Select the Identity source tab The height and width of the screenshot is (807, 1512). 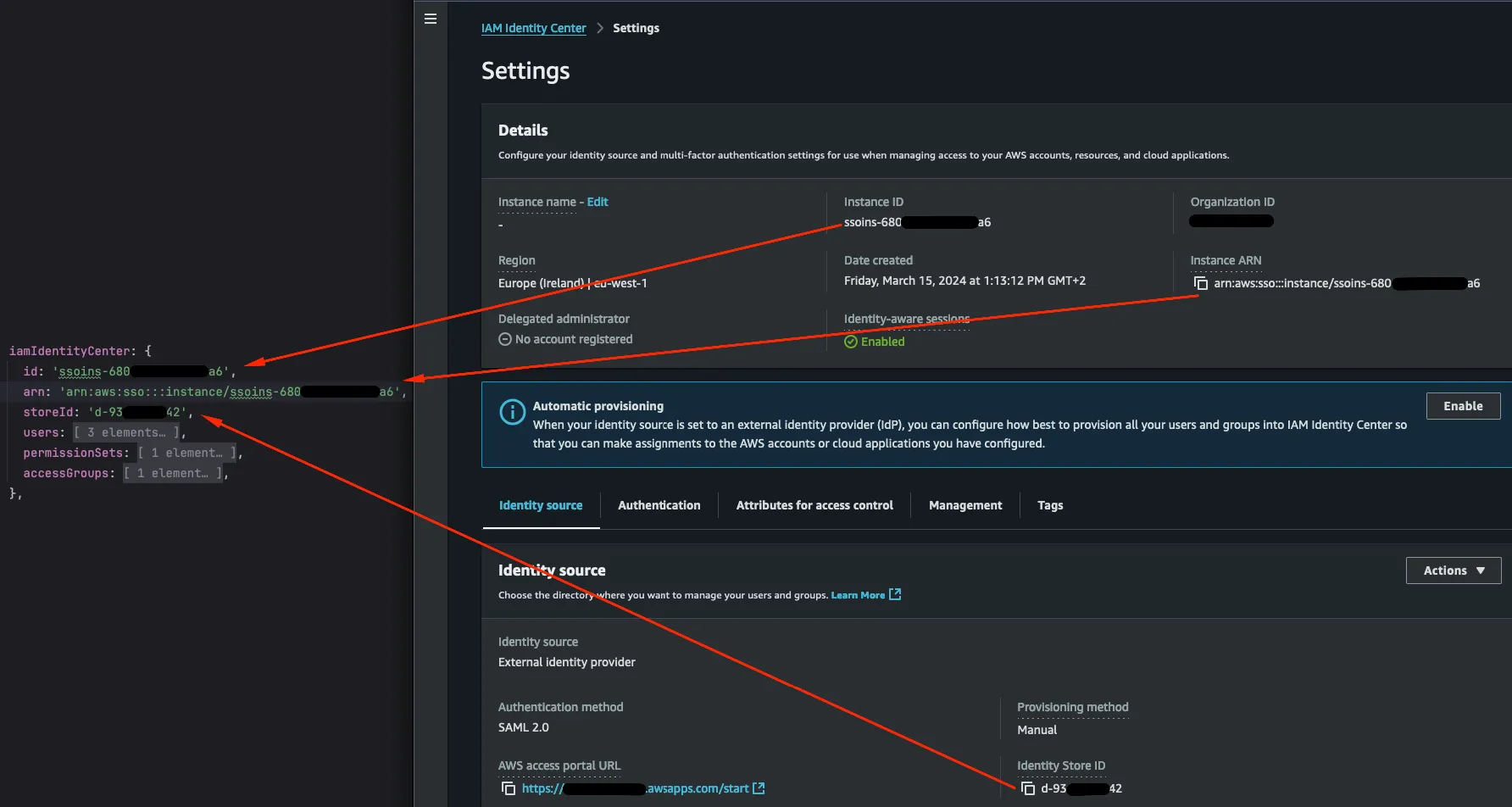[541, 504]
